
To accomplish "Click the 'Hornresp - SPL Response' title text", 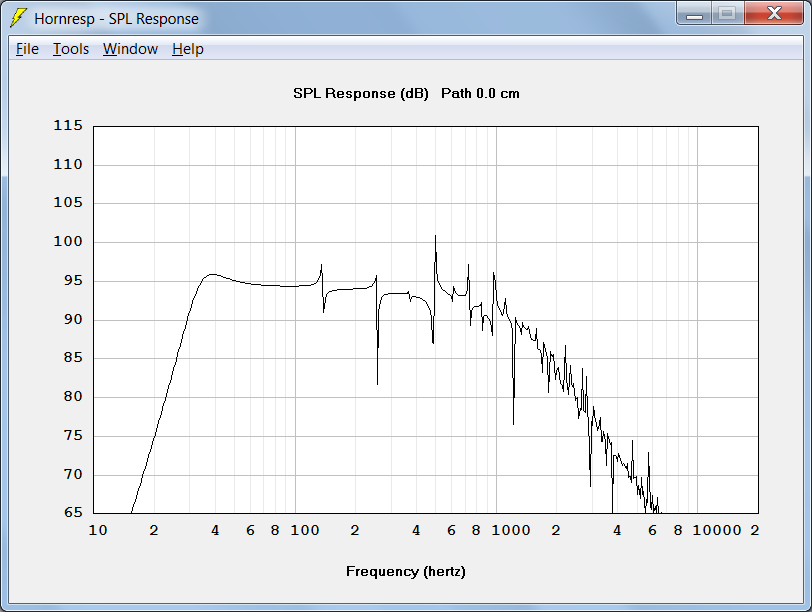I will (117, 19).
